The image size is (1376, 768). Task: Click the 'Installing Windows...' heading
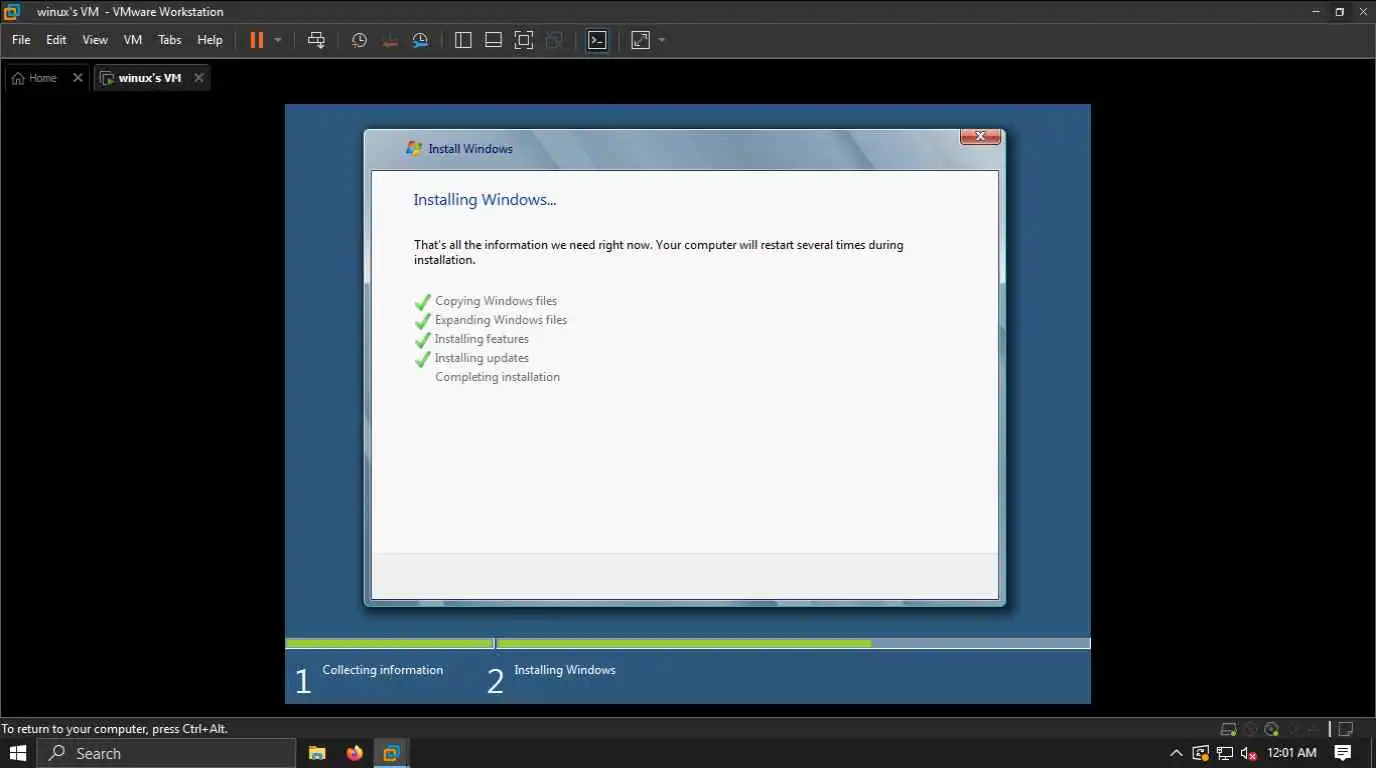click(485, 200)
